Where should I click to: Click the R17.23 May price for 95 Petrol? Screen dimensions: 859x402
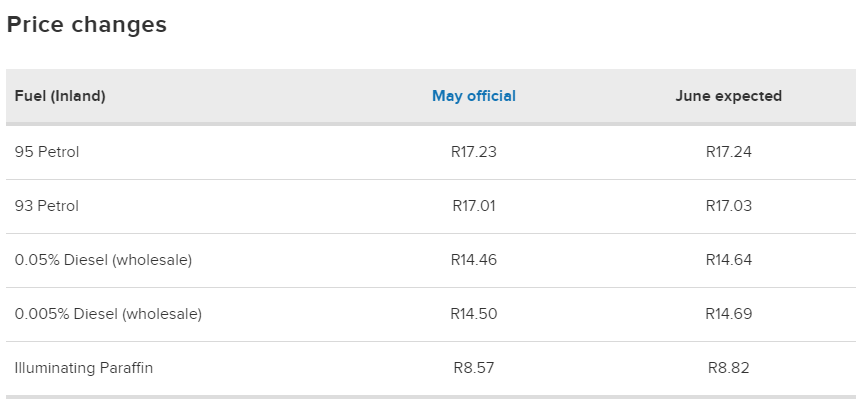(x=474, y=152)
